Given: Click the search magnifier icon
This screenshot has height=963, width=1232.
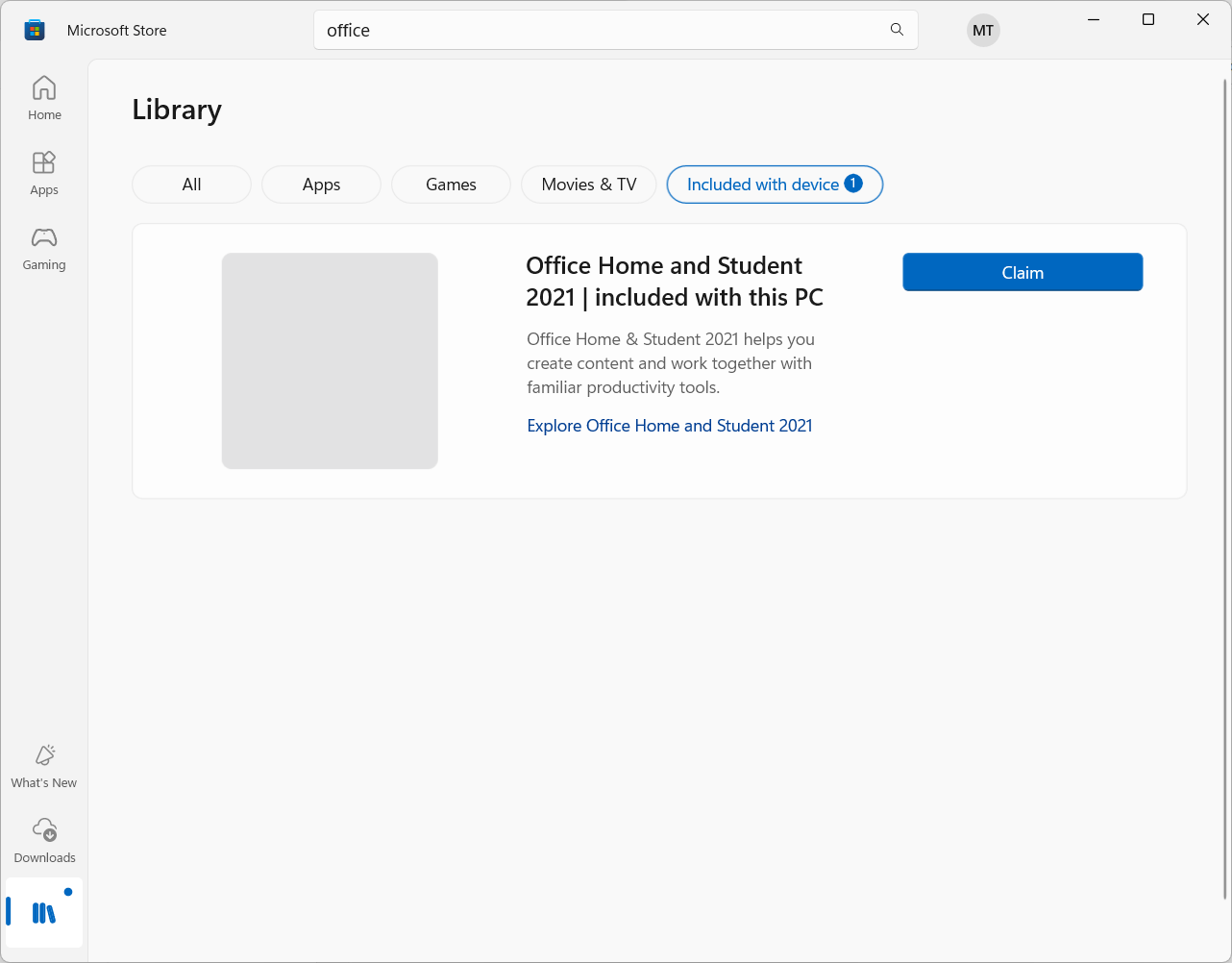Looking at the screenshot, I should click(897, 30).
